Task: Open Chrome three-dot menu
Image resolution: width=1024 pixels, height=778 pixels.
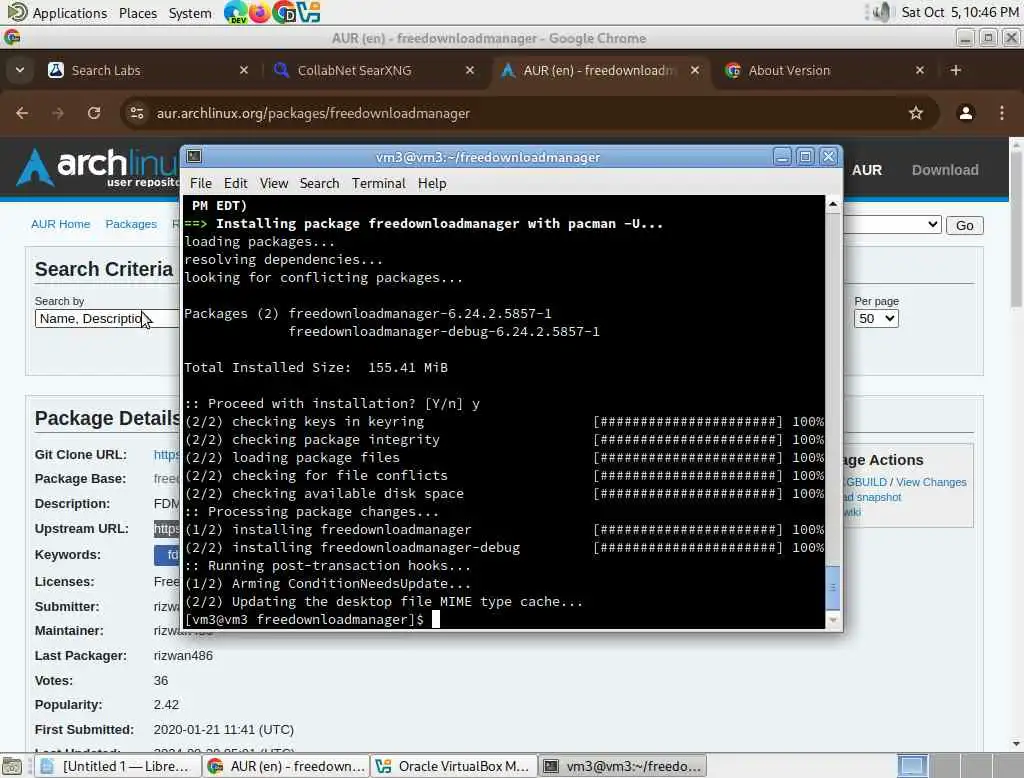Action: tap(1002, 113)
